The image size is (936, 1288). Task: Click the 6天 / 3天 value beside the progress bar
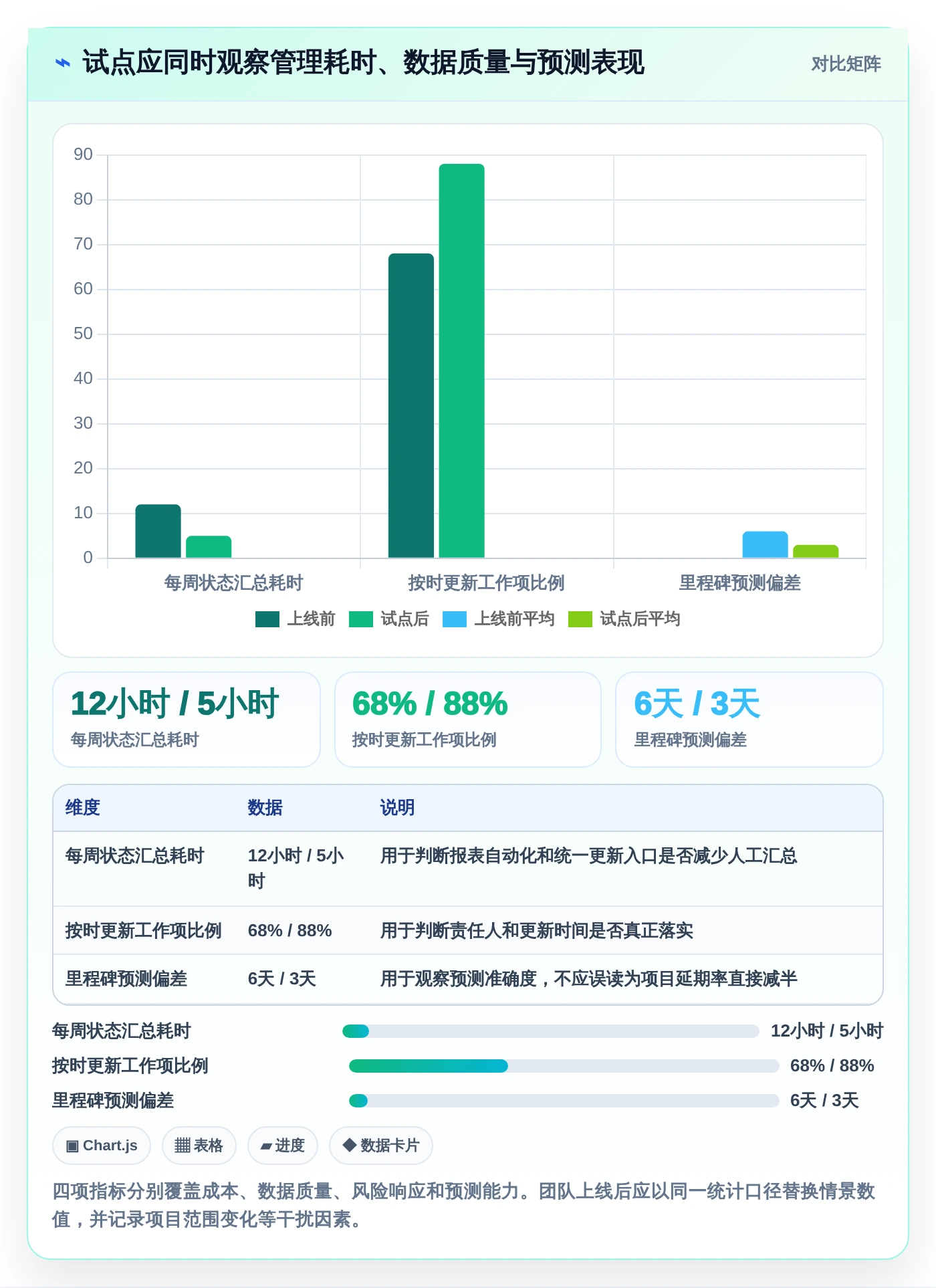[x=824, y=1101]
